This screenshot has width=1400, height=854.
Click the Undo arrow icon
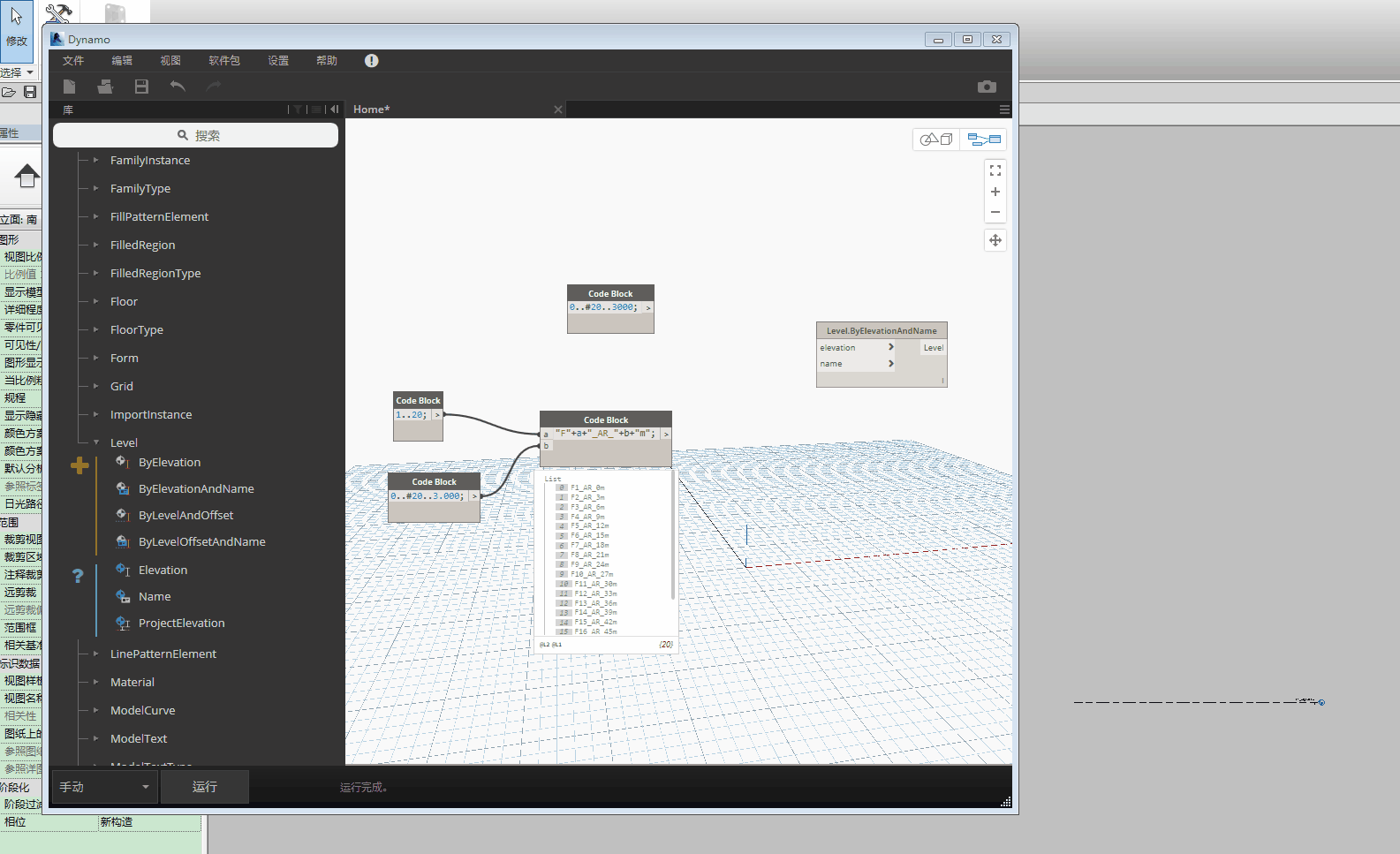click(x=178, y=87)
